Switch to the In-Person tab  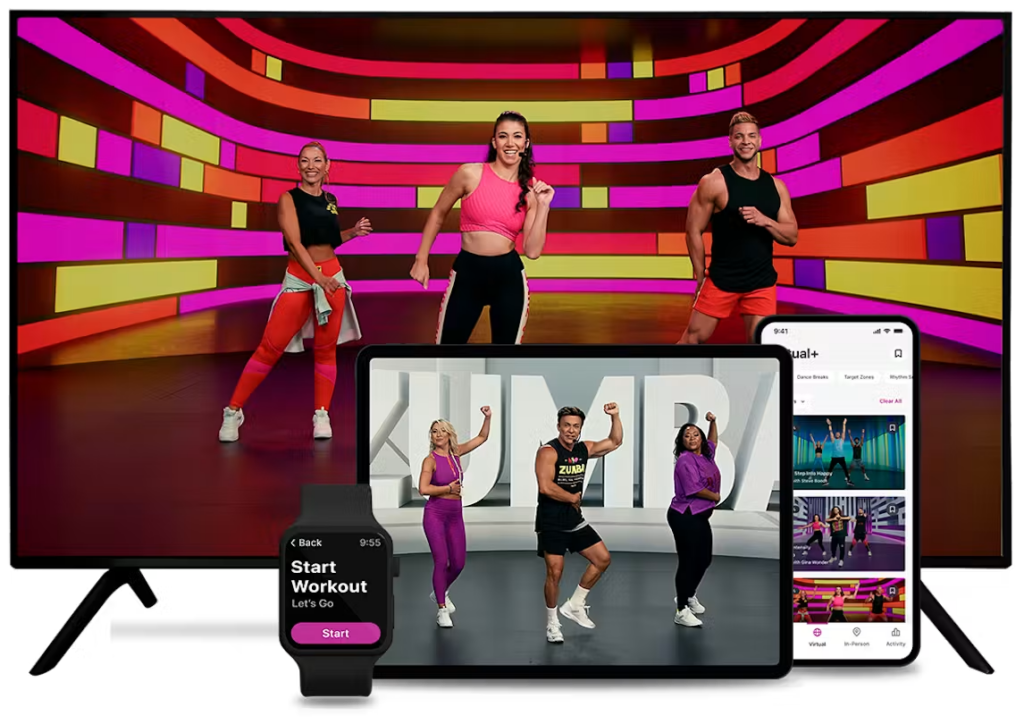click(856, 637)
